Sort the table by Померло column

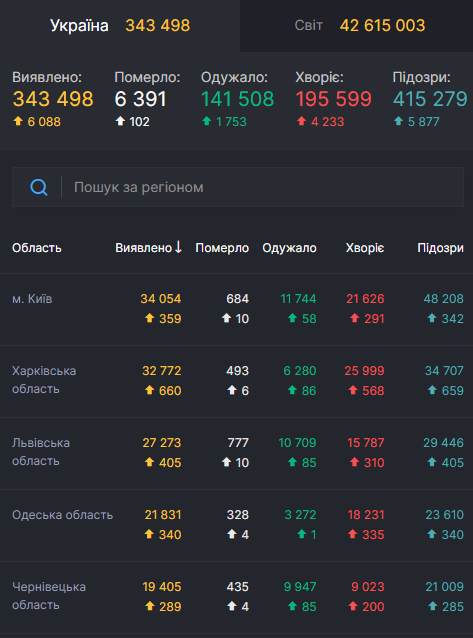pos(222,248)
